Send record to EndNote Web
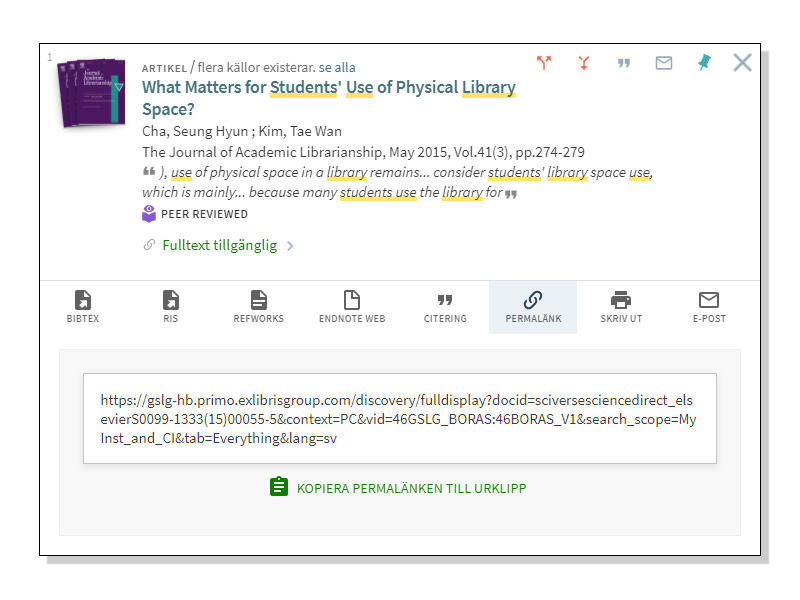Image resolution: width=800 pixels, height=600 pixels. click(x=352, y=307)
